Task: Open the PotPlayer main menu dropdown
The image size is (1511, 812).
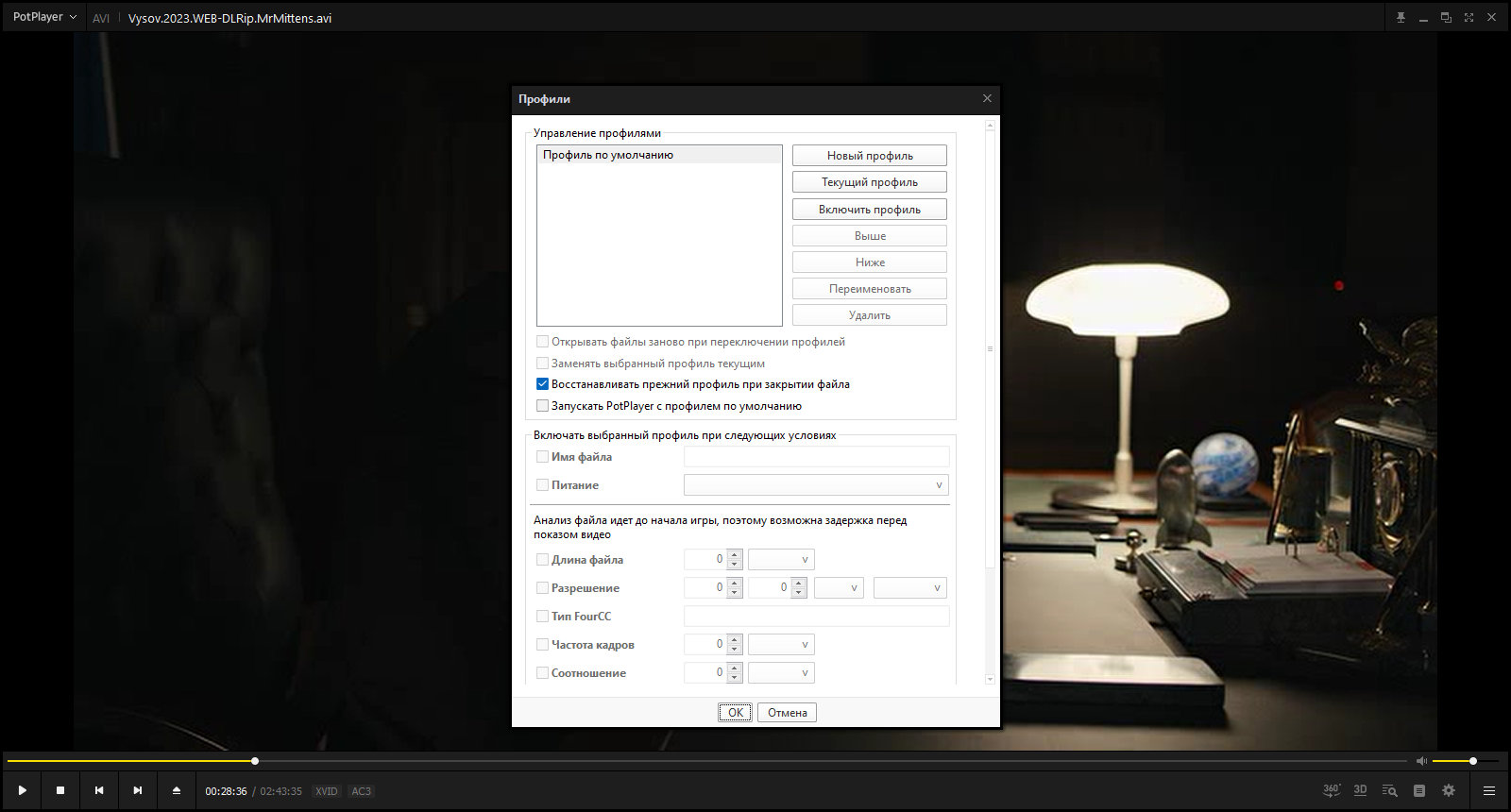Action: [x=44, y=17]
